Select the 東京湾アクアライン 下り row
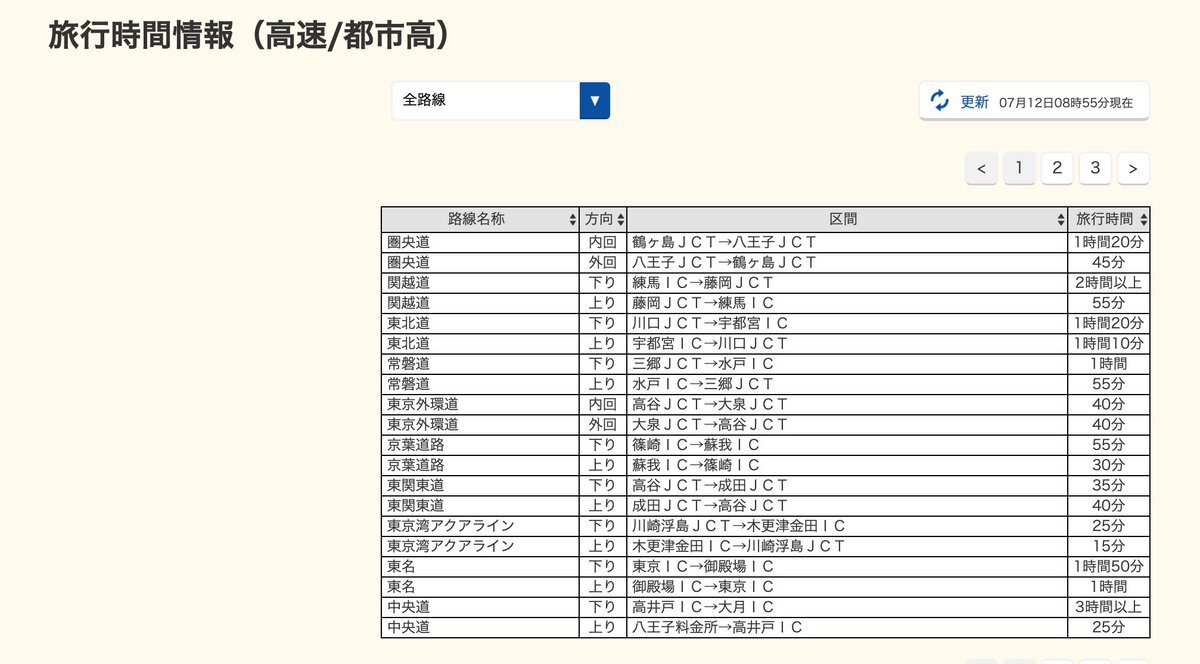This screenshot has width=1200, height=664. click(x=765, y=526)
